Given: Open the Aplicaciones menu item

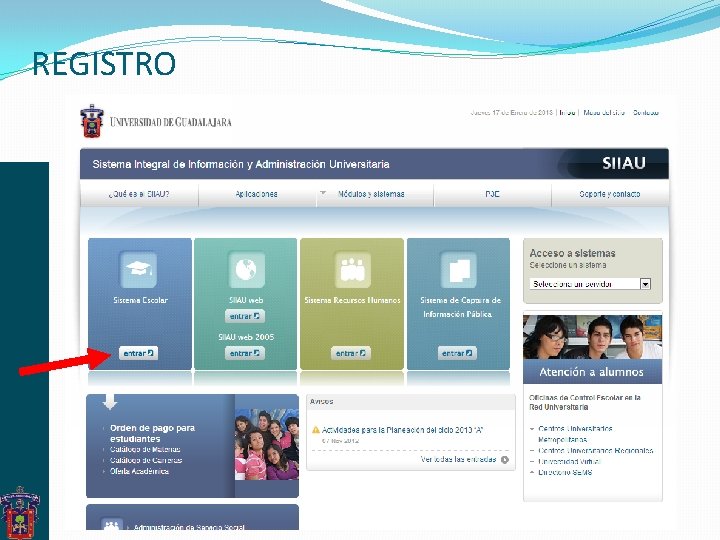Looking at the screenshot, I should point(256,194).
